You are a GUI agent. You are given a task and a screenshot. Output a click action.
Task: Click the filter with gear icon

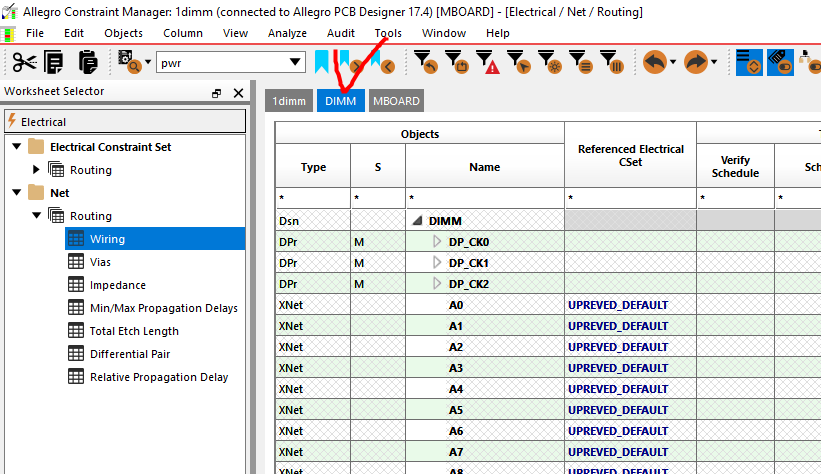point(549,62)
